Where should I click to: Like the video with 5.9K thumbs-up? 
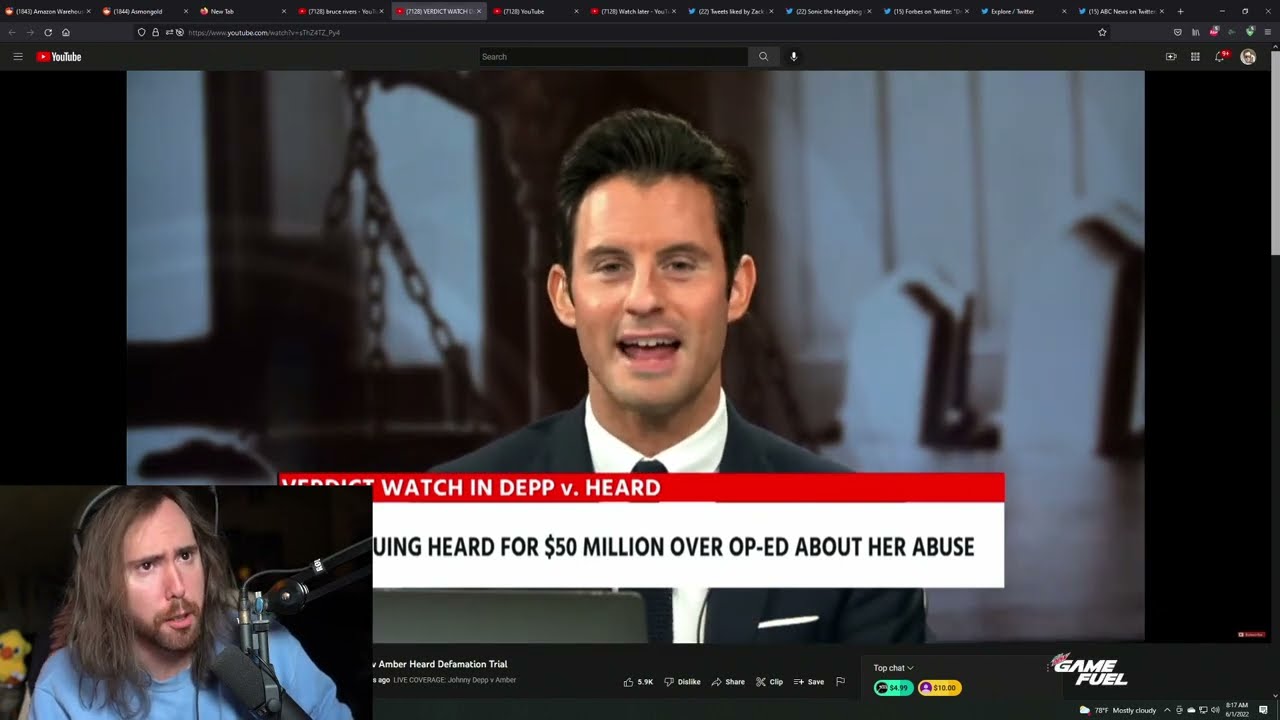pyautogui.click(x=638, y=682)
